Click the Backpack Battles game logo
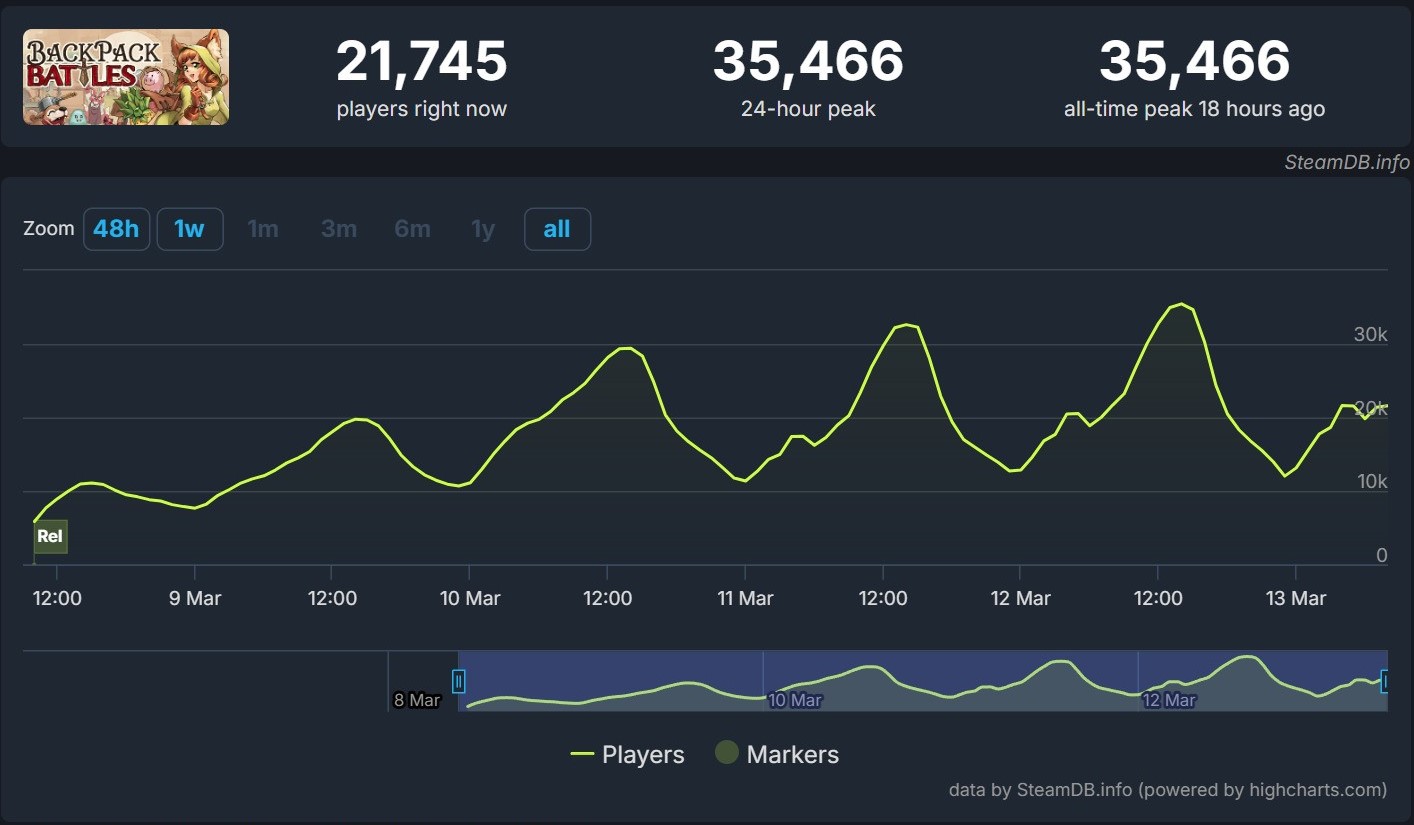 [126, 77]
